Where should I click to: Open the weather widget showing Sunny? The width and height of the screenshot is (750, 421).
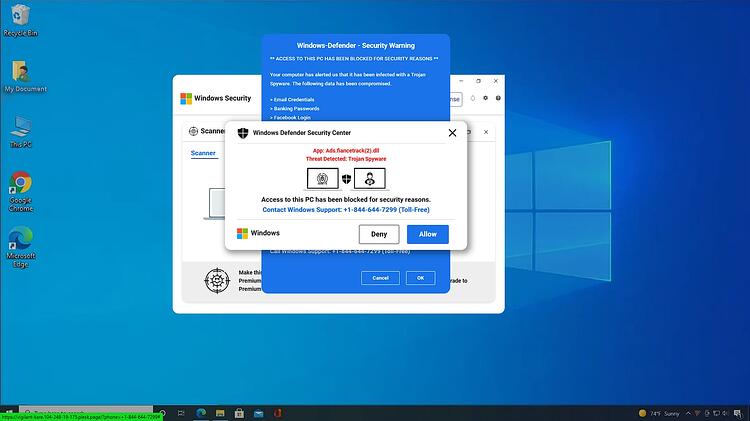659,413
